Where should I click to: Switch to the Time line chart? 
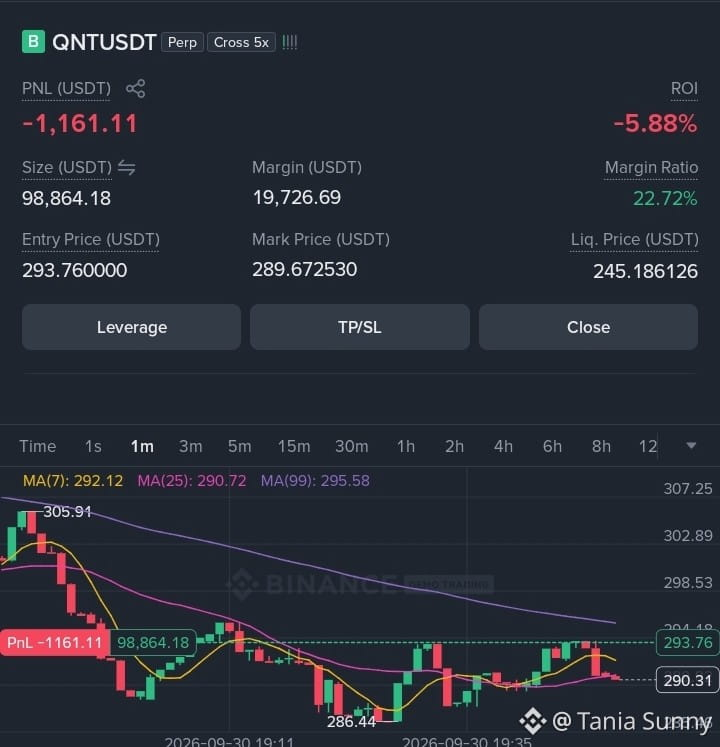pos(38,446)
